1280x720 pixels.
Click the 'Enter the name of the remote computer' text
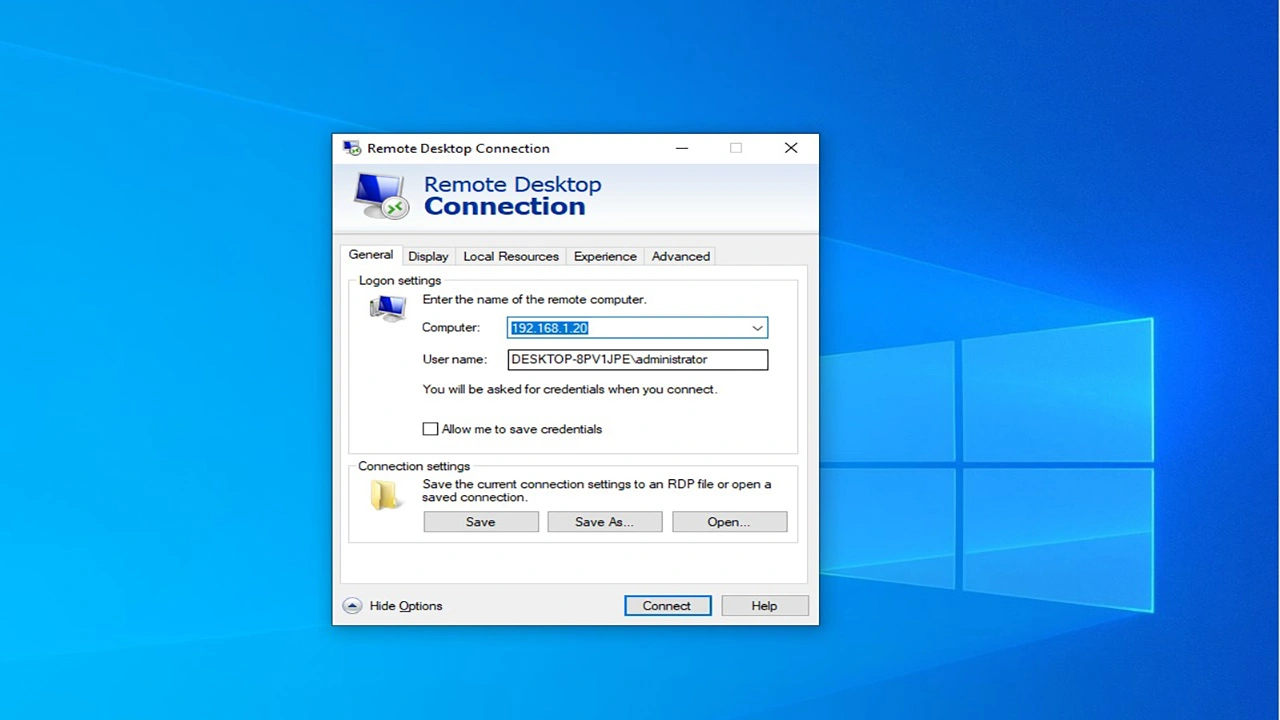[x=534, y=299]
